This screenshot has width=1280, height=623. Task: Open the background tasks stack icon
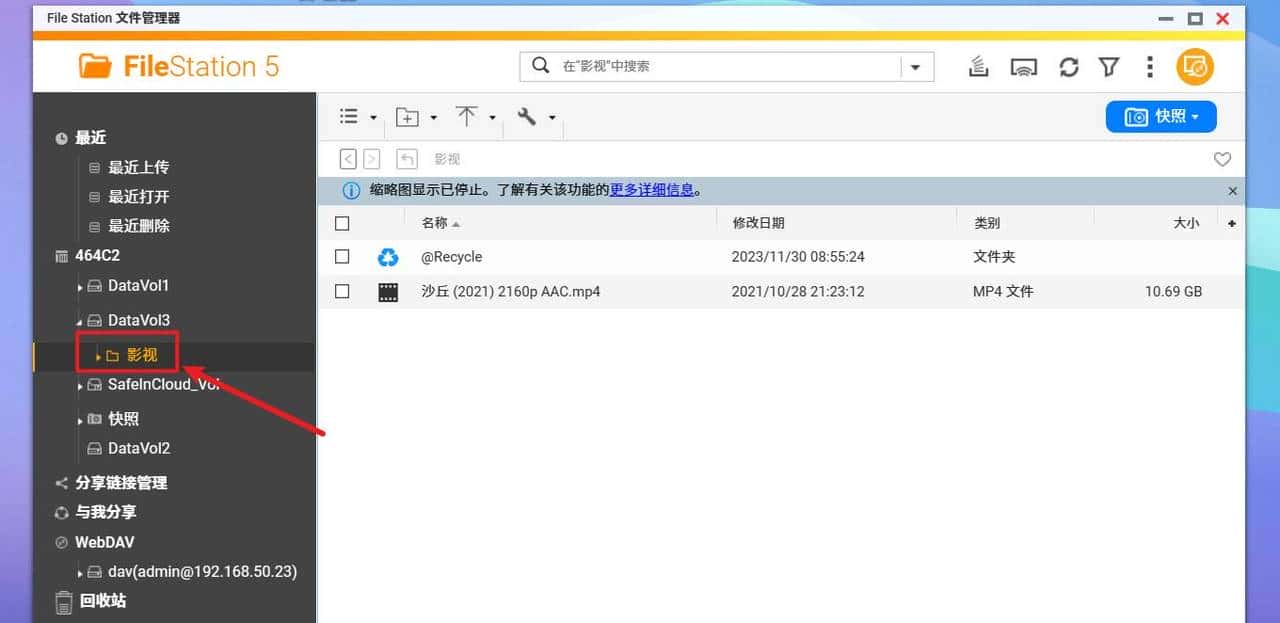pyautogui.click(x=978, y=66)
